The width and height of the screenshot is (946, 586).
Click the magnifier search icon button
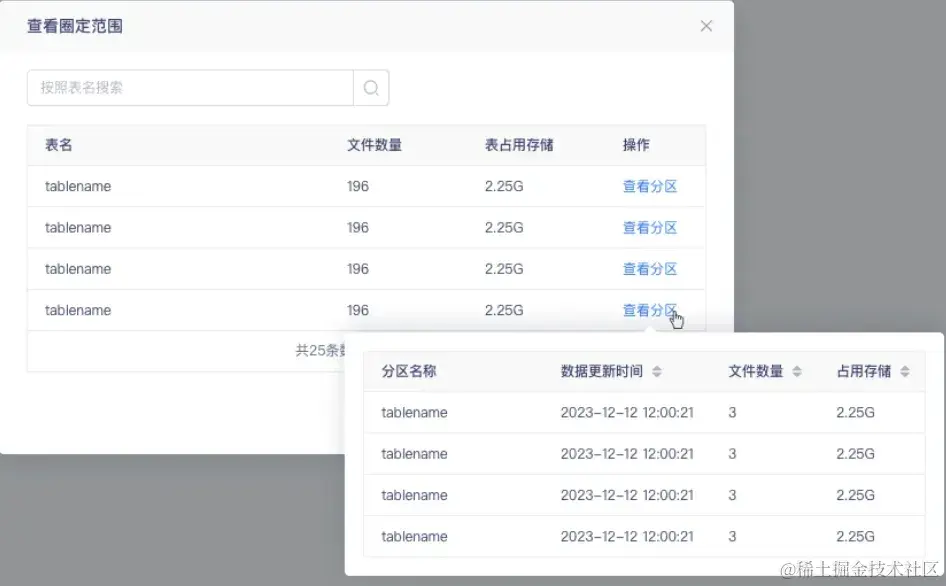click(371, 88)
